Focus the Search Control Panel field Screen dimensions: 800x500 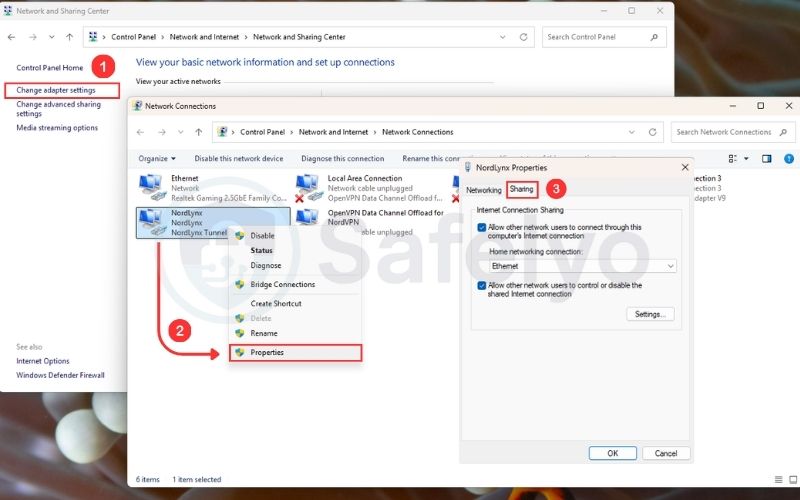604,37
